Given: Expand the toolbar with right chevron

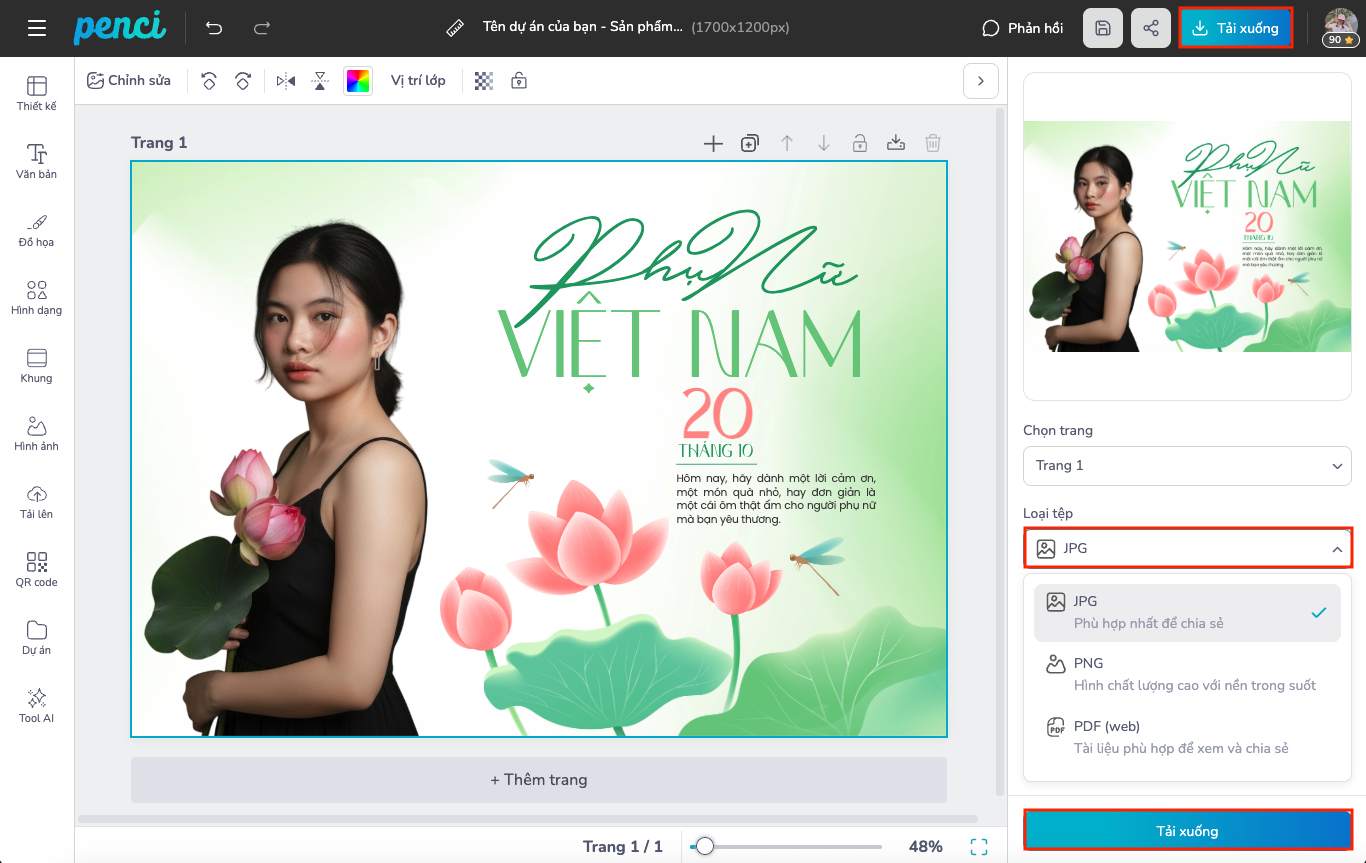Looking at the screenshot, I should coord(980,81).
